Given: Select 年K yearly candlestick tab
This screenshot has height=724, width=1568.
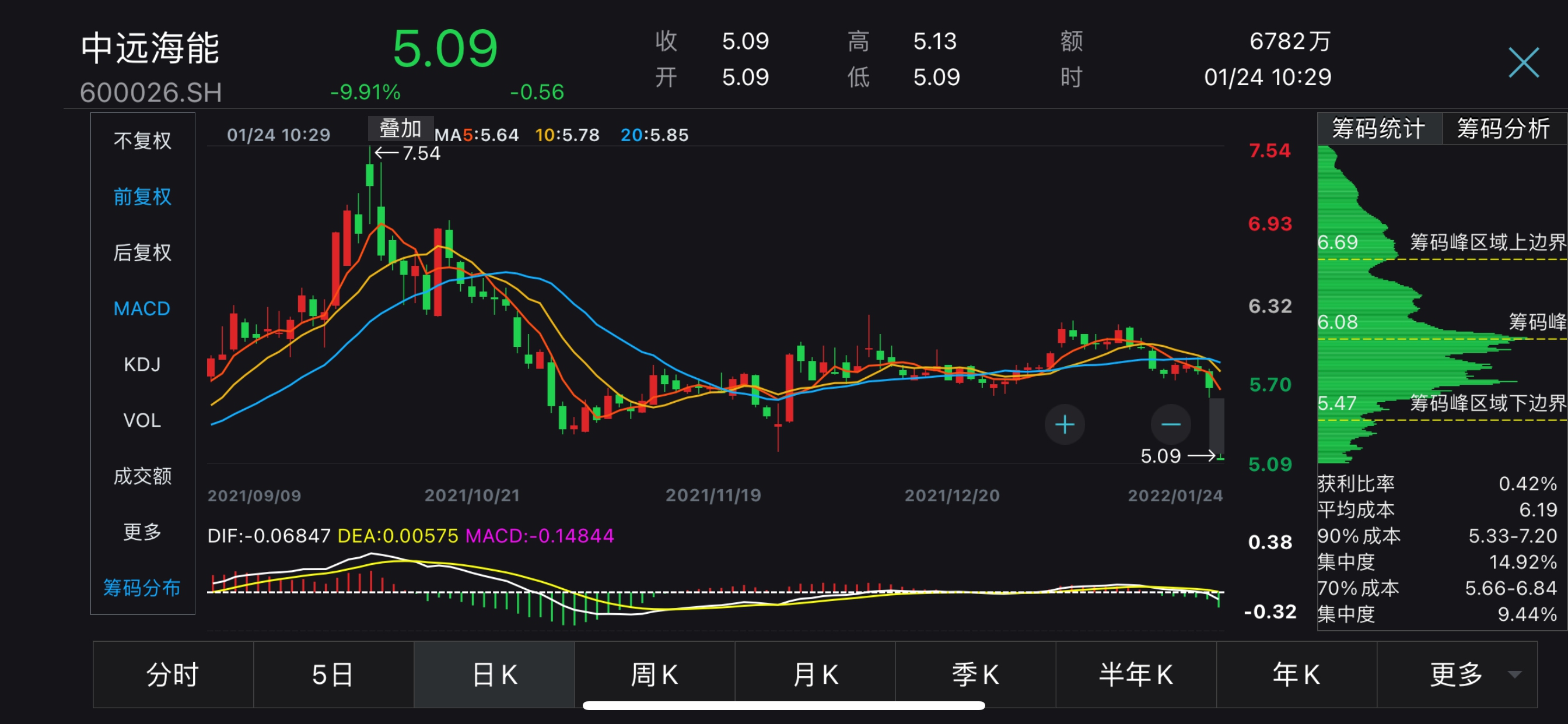Looking at the screenshot, I should 1297,674.
